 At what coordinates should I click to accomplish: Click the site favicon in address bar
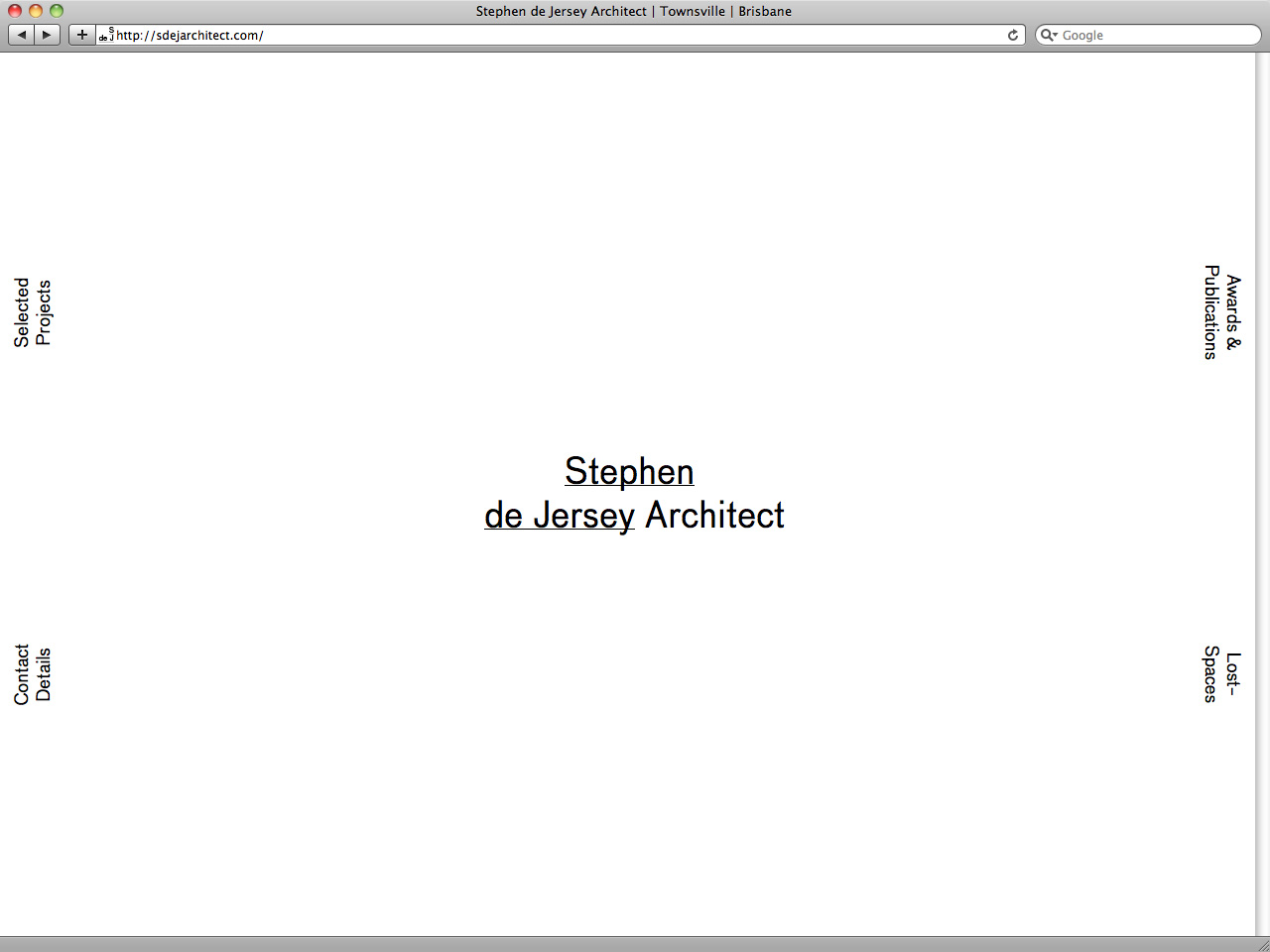(106, 35)
